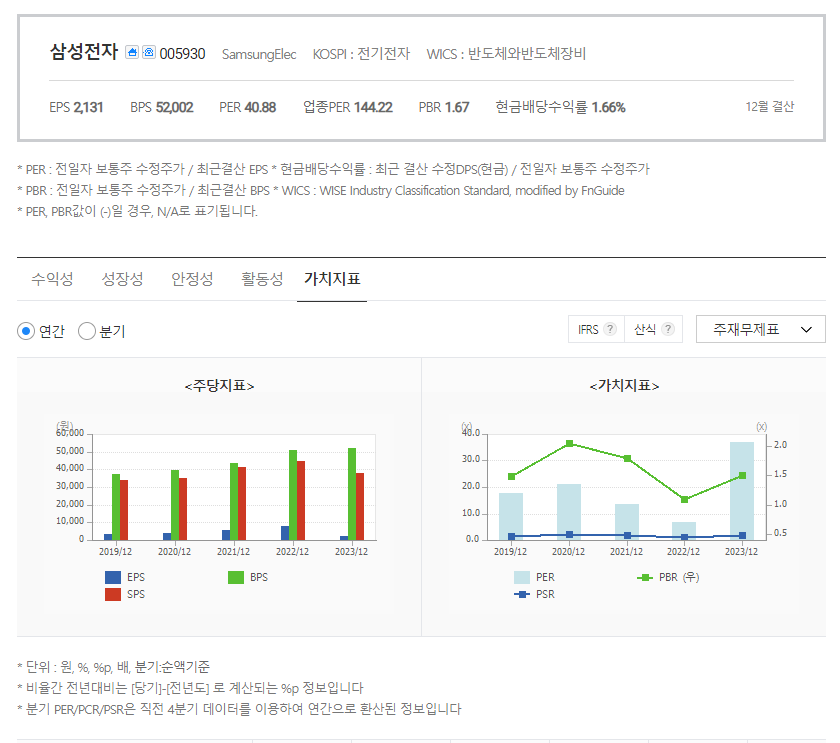840x743 pixels.
Task: Click the 2021/12 red SPS bar
Action: tap(242, 503)
